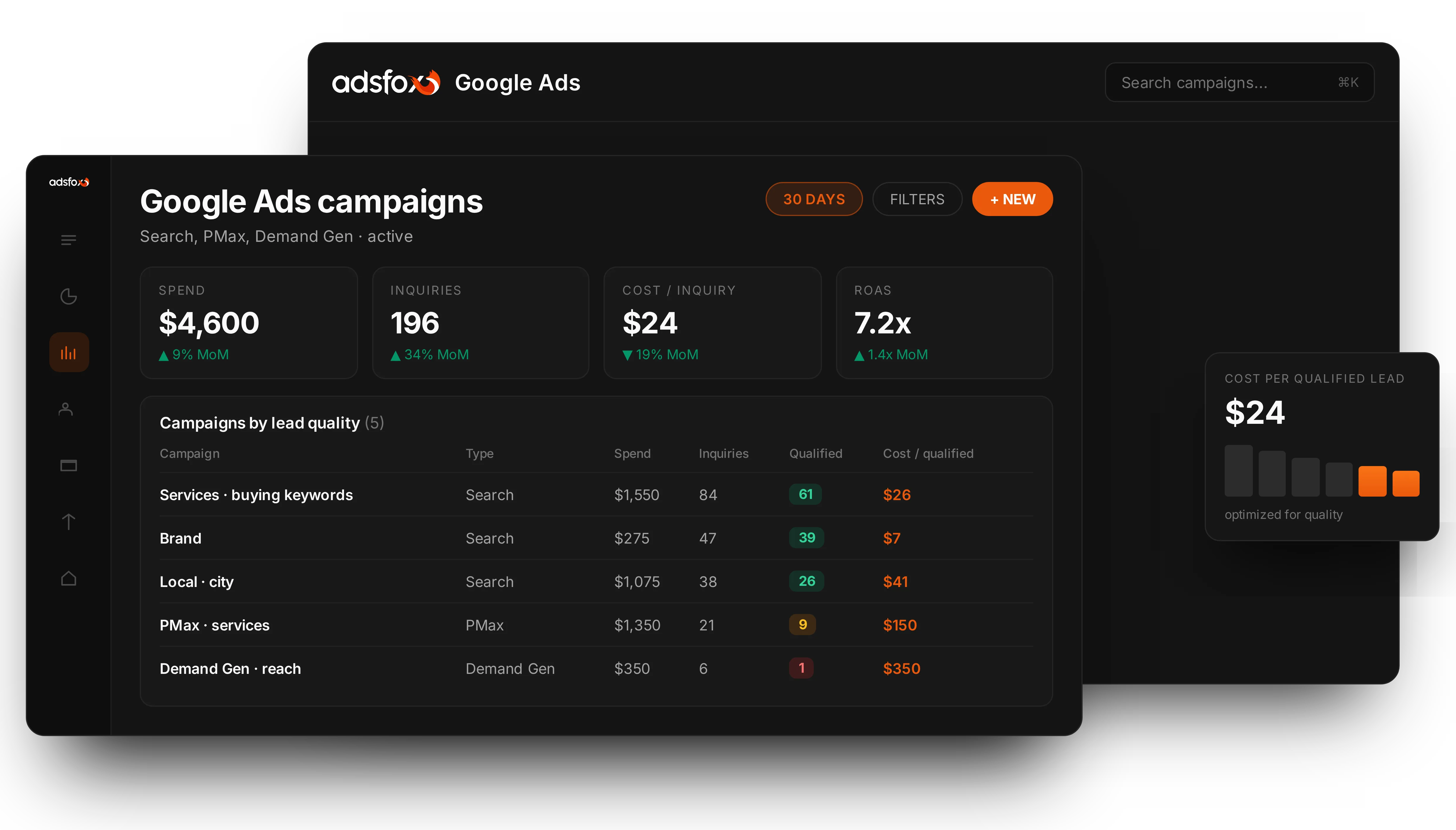1456x830 pixels.
Task: Click the upward arrow sidebar icon
Action: pos(68,522)
